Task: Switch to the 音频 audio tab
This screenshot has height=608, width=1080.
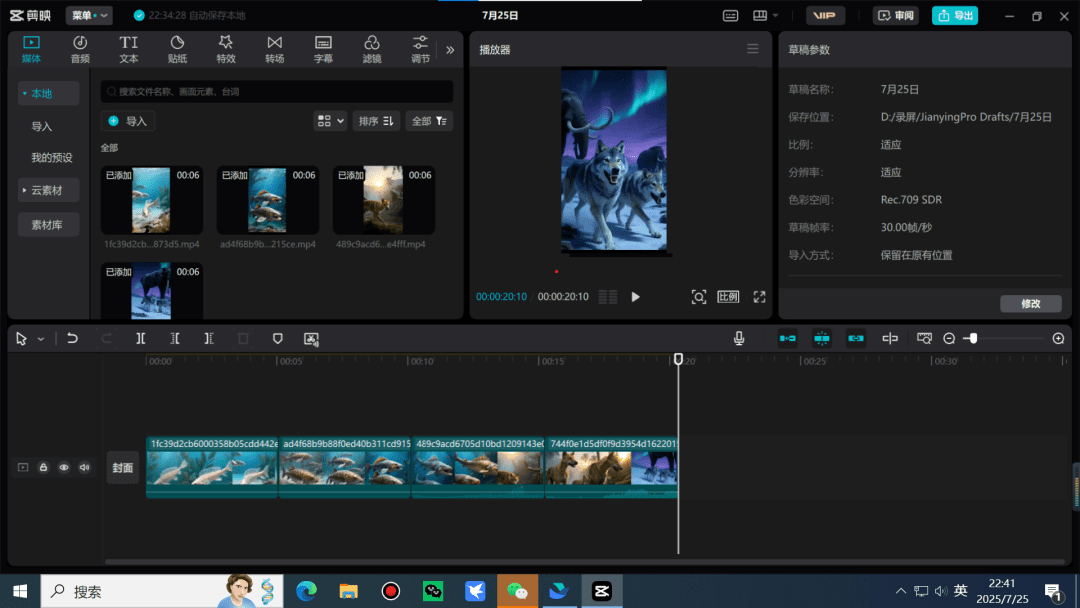Action: 80,50
